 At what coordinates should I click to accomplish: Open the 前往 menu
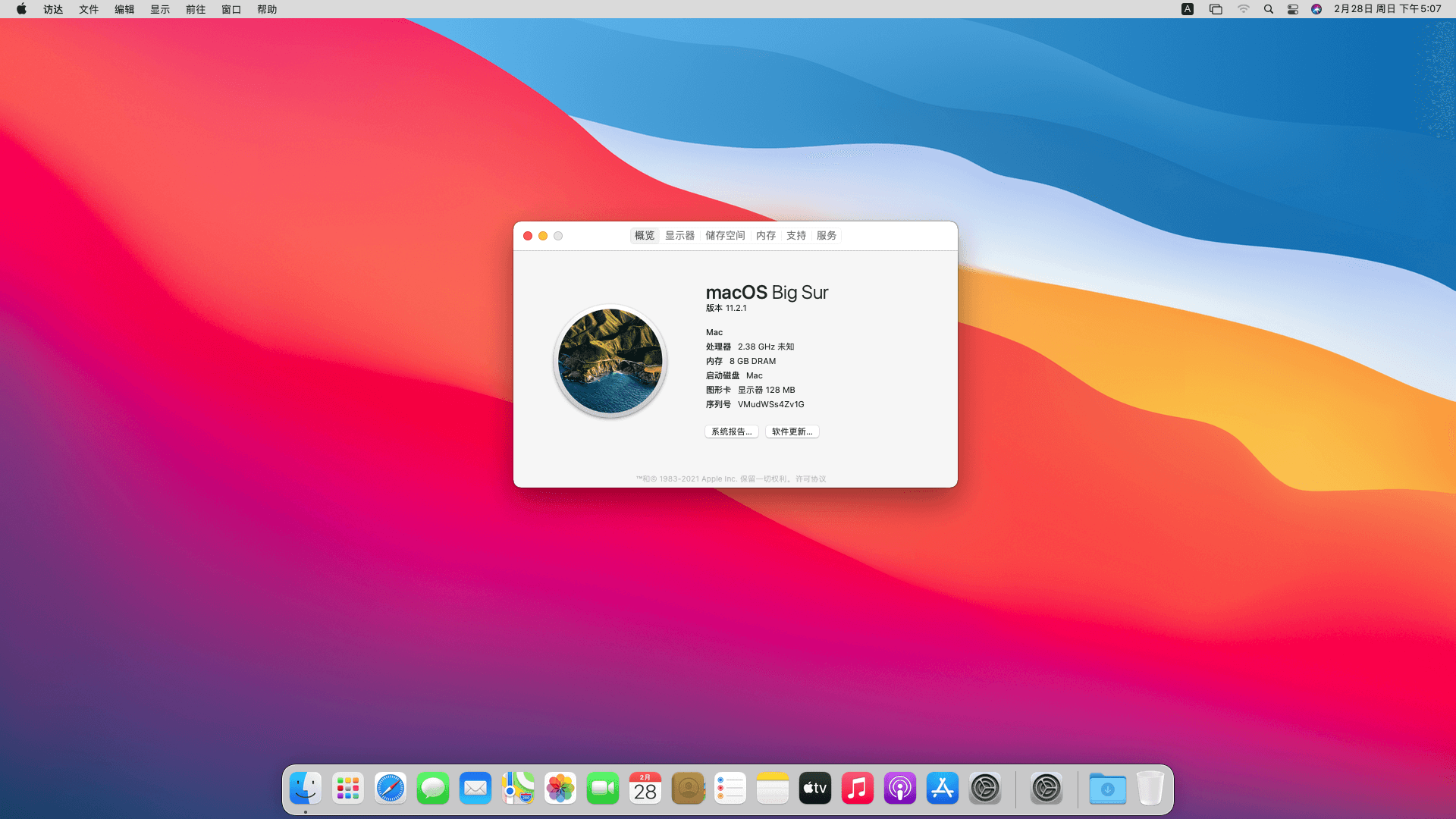pyautogui.click(x=196, y=9)
